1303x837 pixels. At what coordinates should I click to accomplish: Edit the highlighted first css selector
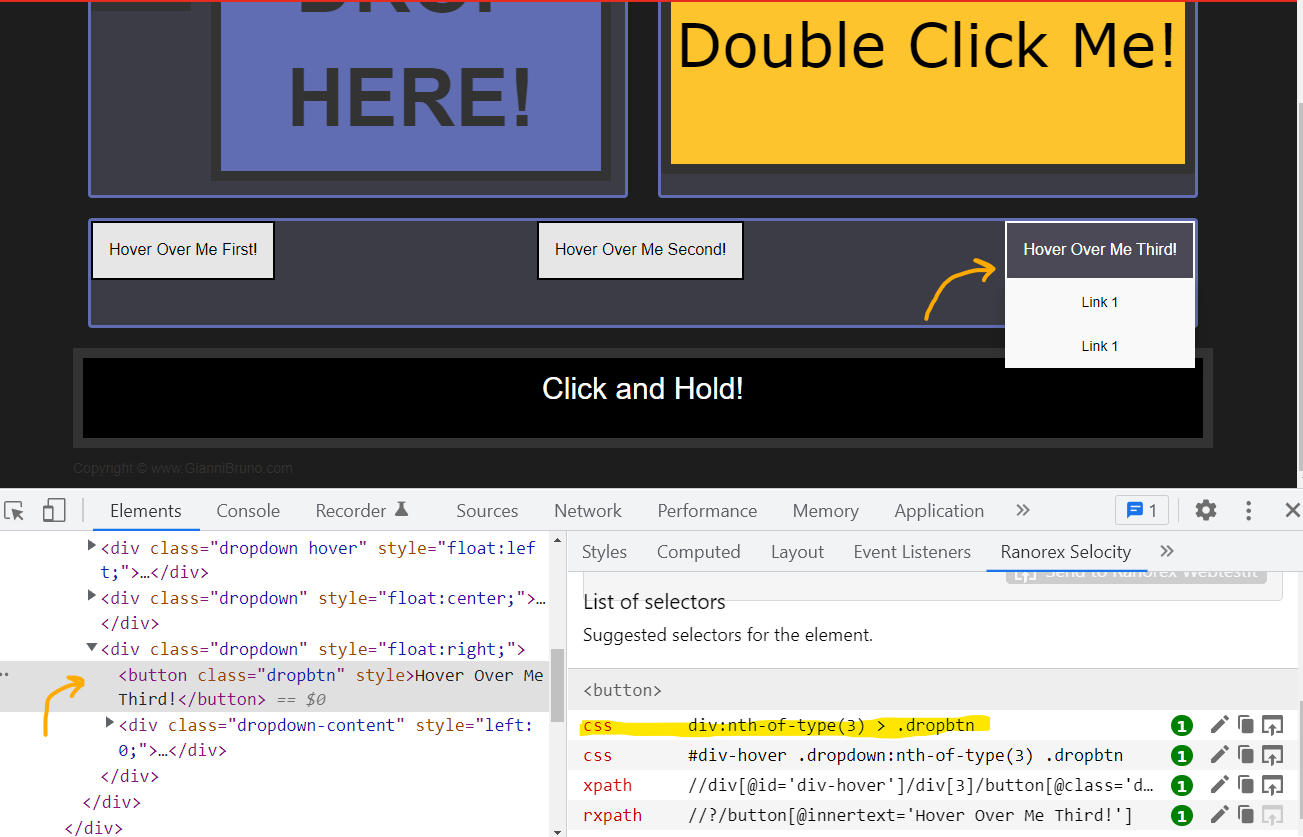[x=1219, y=725]
